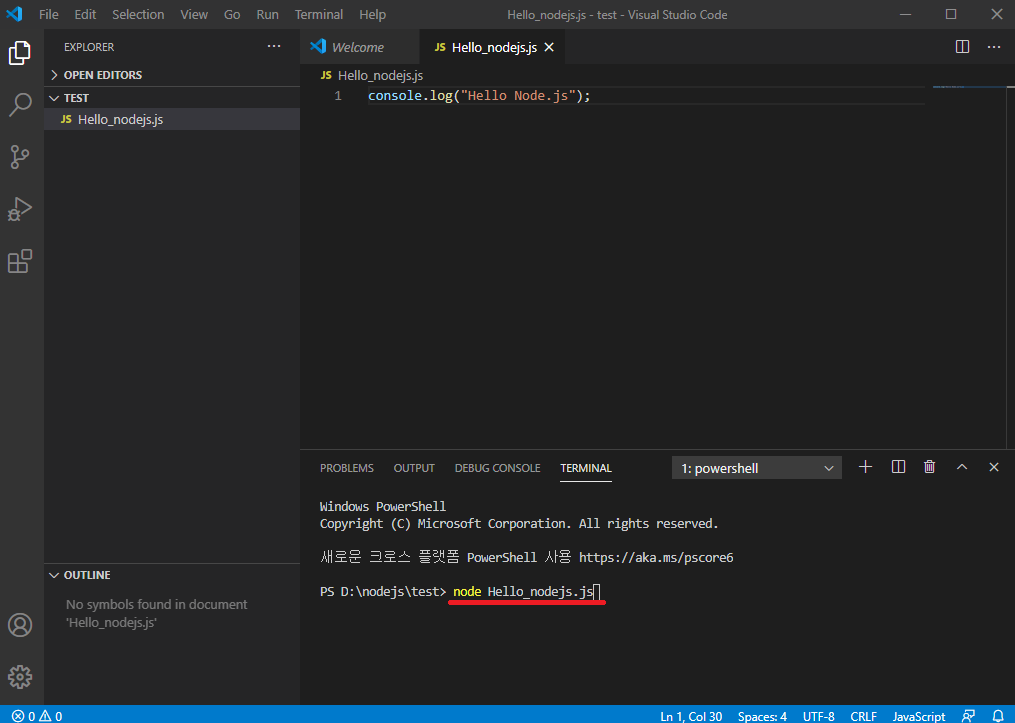Open the View menu
The width and height of the screenshot is (1015, 723).
pos(194,14)
